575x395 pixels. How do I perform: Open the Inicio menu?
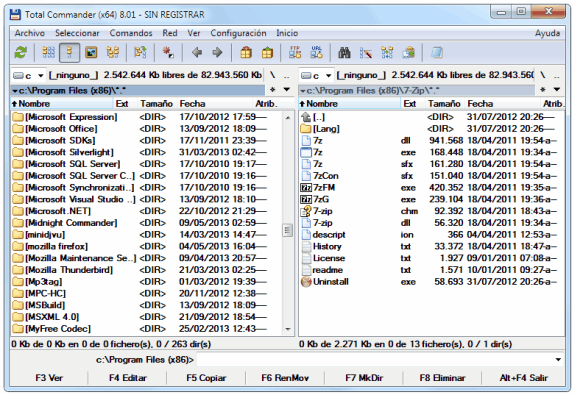point(287,33)
